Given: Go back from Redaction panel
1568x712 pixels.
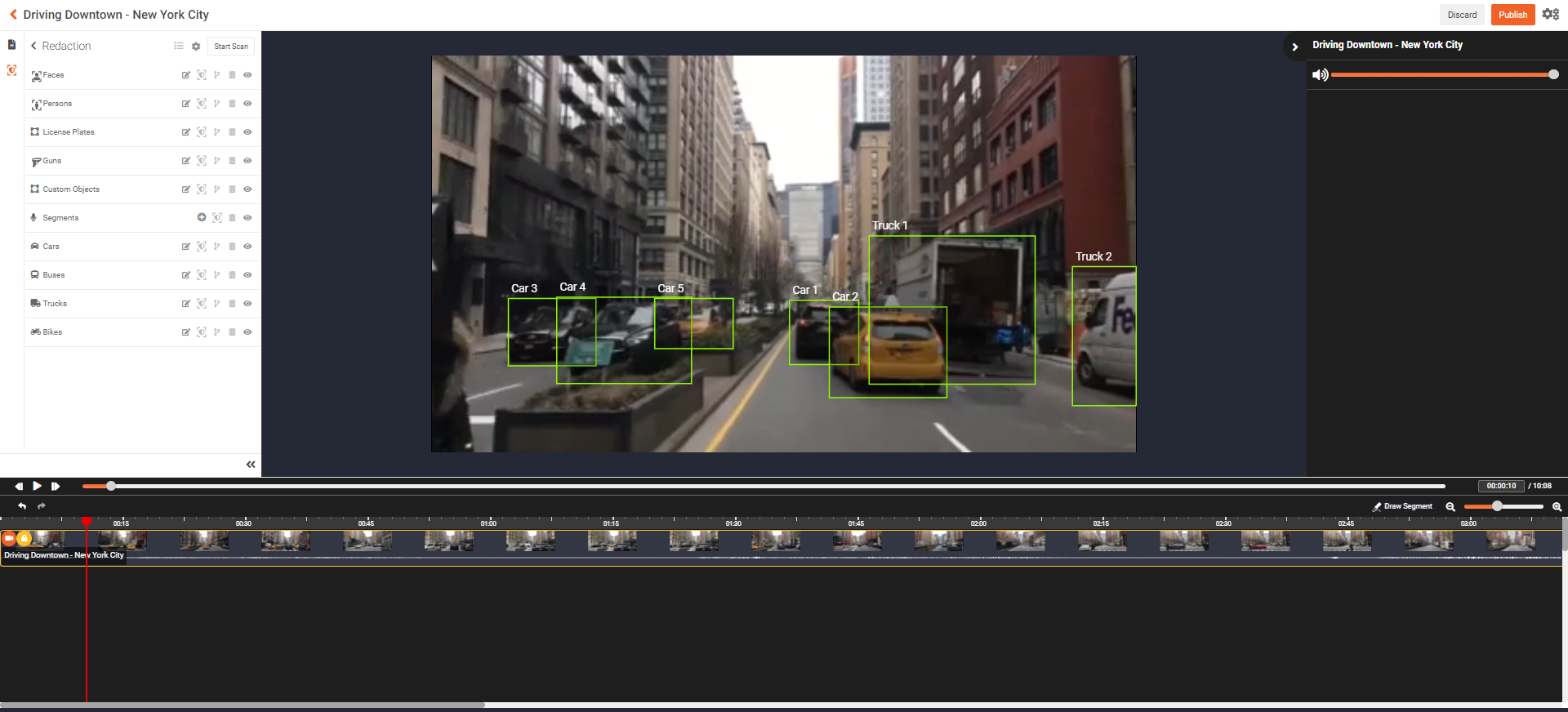Looking at the screenshot, I should 33,47.
